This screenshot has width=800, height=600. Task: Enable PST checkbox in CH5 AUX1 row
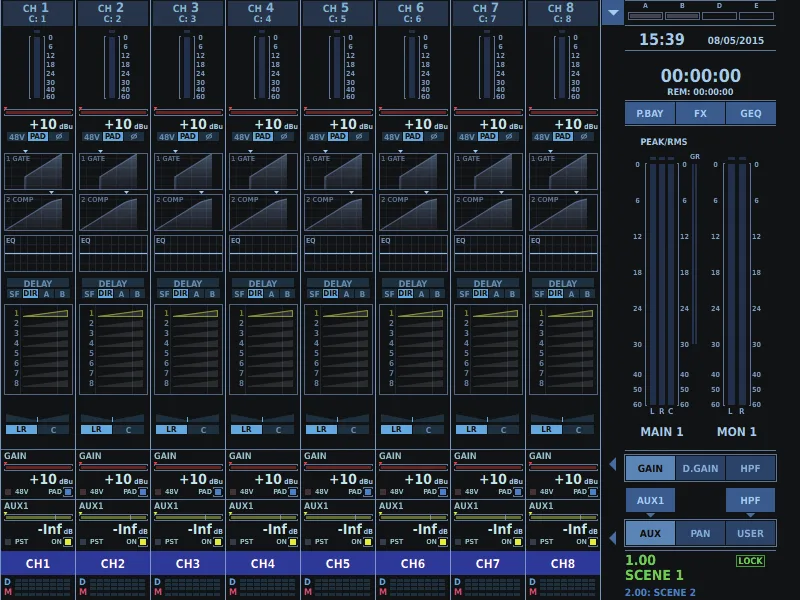tap(308, 542)
